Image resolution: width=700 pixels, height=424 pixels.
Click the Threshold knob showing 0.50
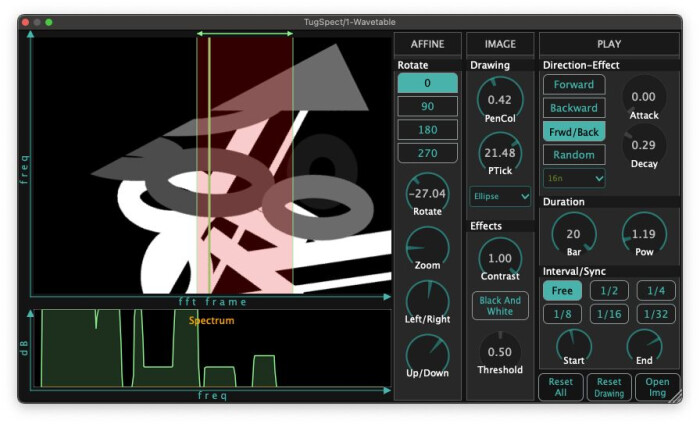[x=500, y=351]
